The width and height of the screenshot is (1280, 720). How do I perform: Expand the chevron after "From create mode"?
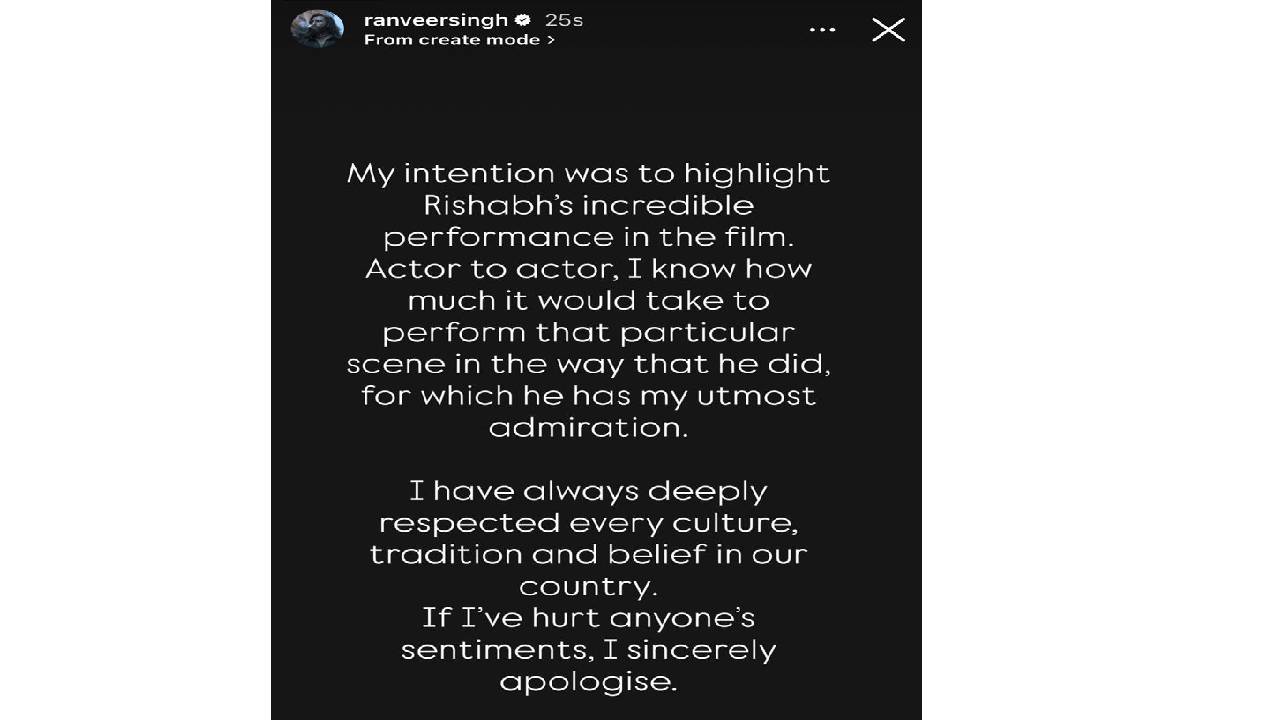point(551,40)
